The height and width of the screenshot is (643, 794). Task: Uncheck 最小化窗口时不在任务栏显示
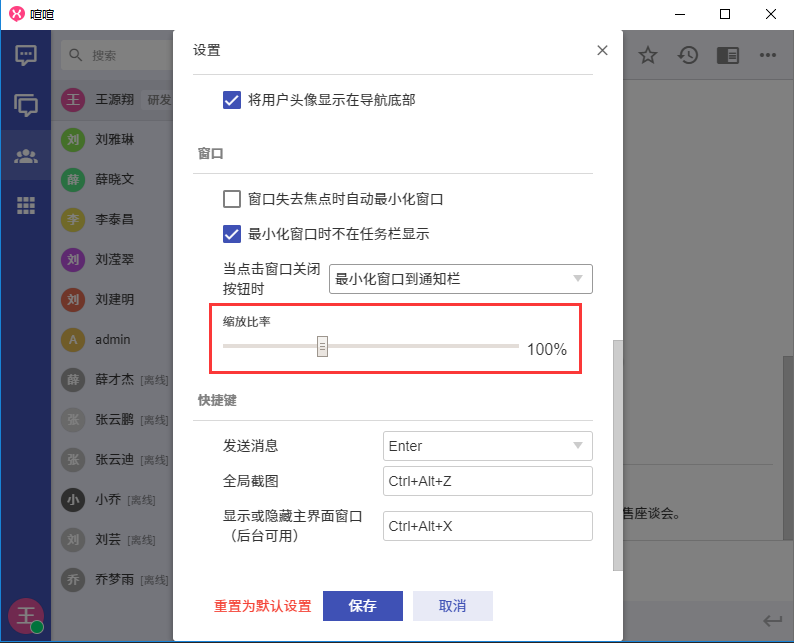tap(232, 234)
